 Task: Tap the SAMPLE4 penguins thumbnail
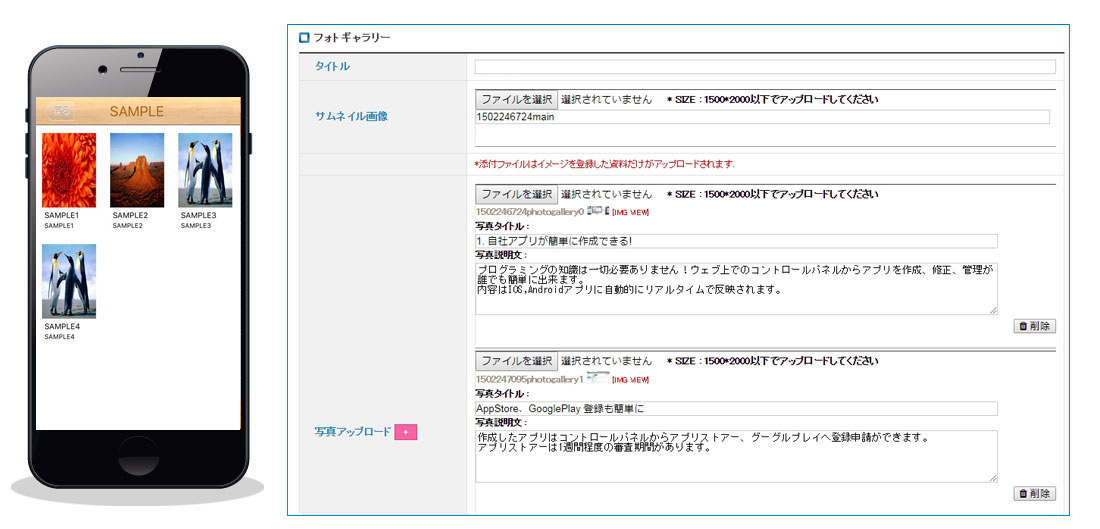click(69, 281)
